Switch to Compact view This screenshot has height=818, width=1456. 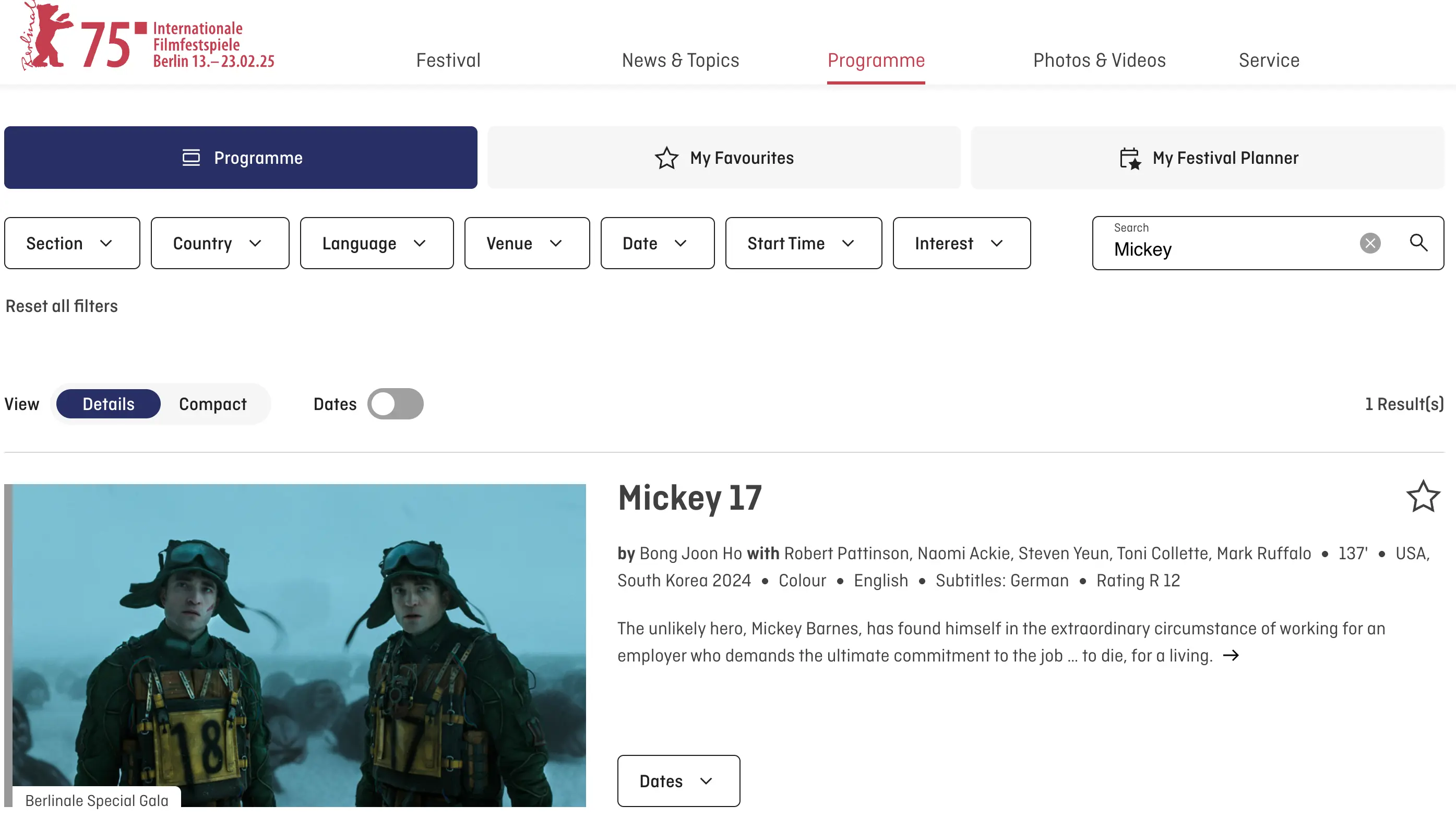point(212,404)
